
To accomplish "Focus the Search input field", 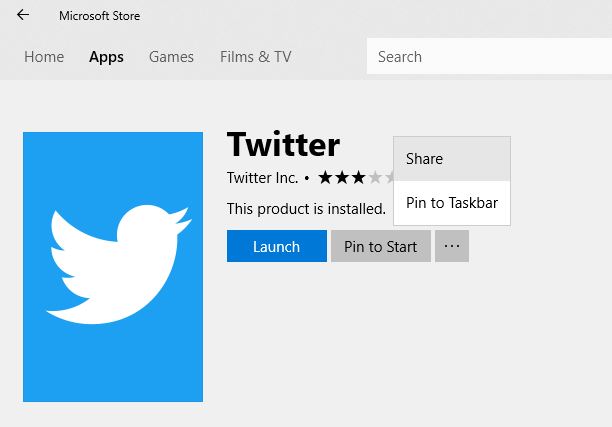I will click(x=488, y=57).
